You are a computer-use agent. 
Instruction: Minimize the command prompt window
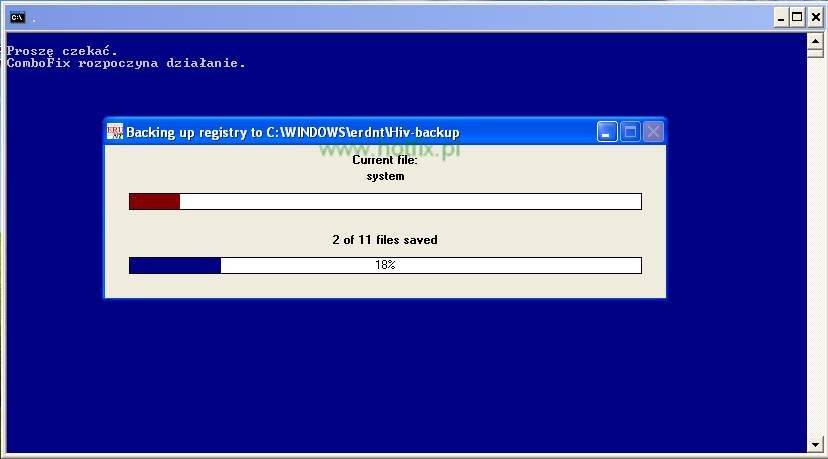(781, 17)
